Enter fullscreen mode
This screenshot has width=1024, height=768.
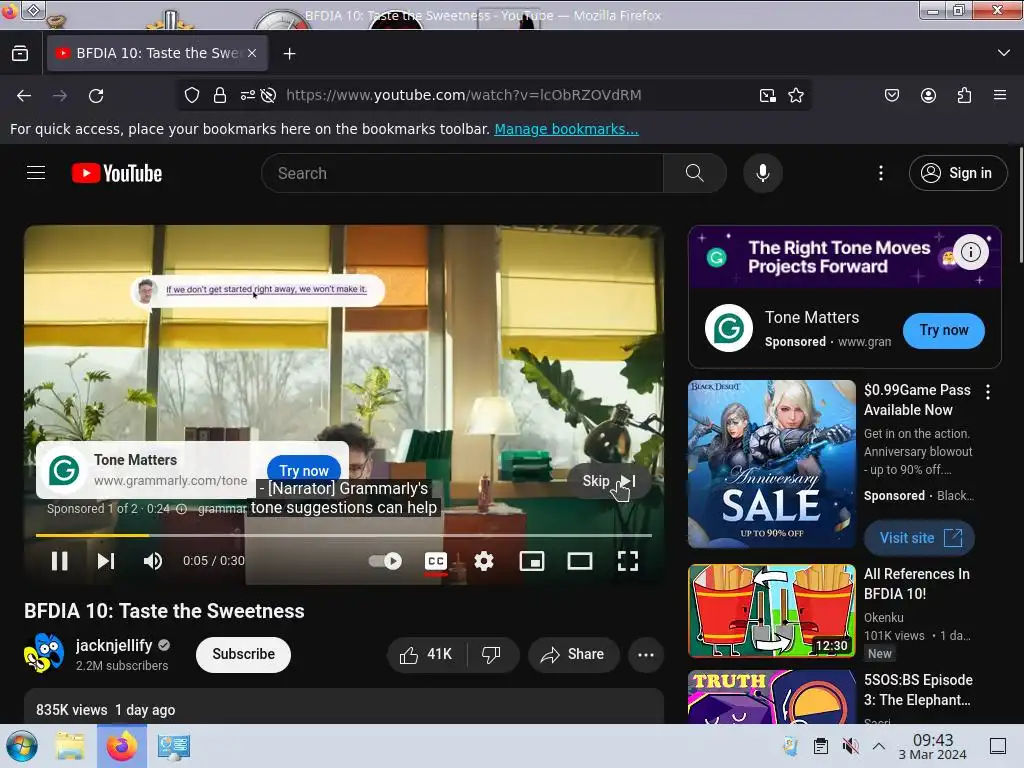coord(628,561)
